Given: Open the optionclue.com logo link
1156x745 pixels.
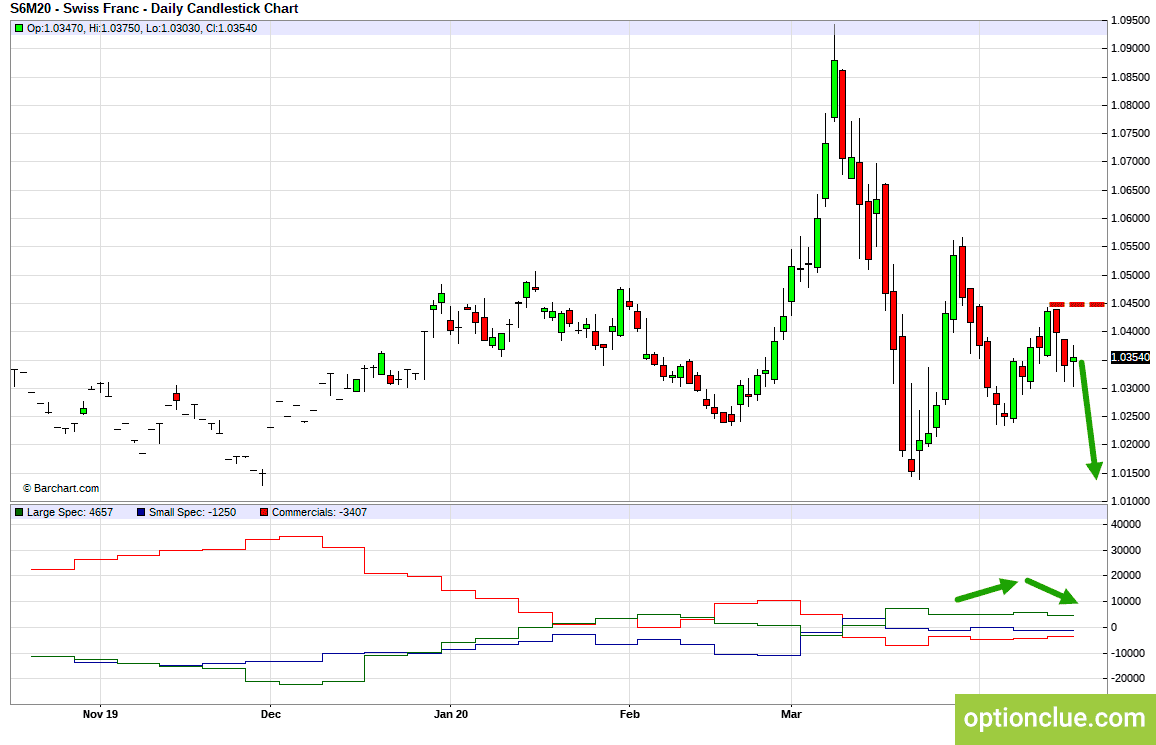Looking at the screenshot, I should (x=1054, y=718).
